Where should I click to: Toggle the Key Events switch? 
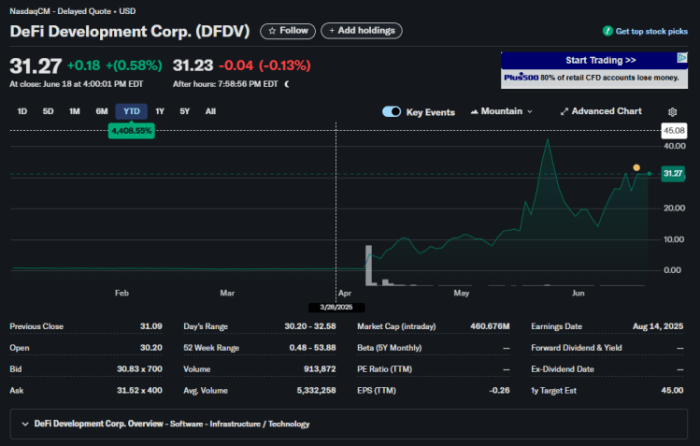point(392,111)
